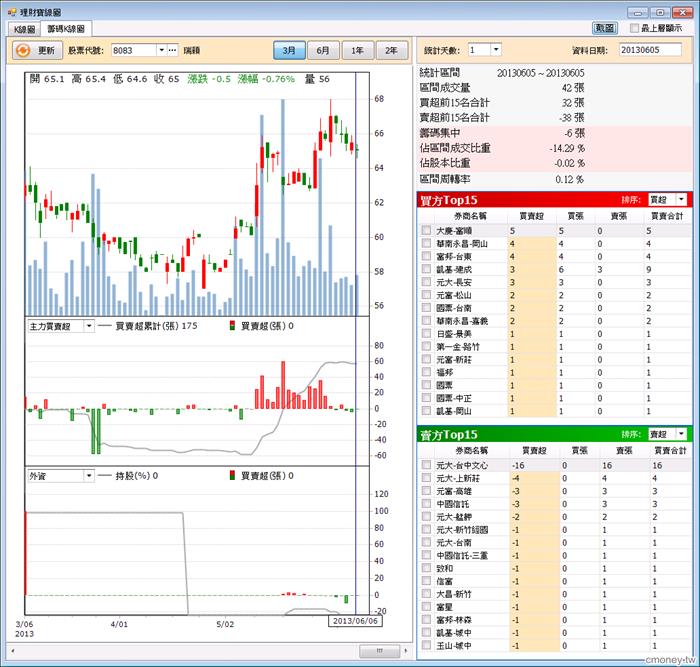The image size is (700, 667).
Task: Check the 華南永昌-岡山 broker checkbox
Action: pos(426,243)
